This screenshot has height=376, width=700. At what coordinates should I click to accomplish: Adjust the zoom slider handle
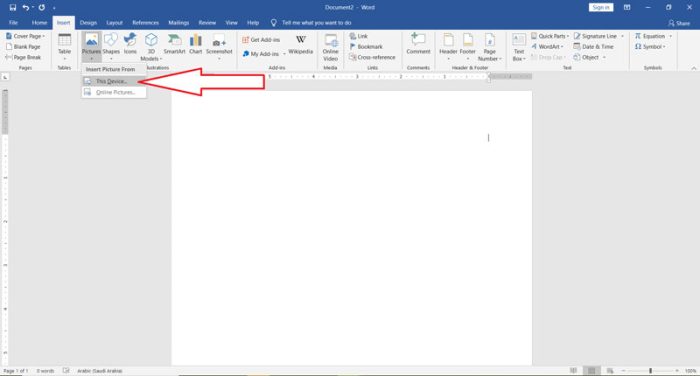click(650, 371)
